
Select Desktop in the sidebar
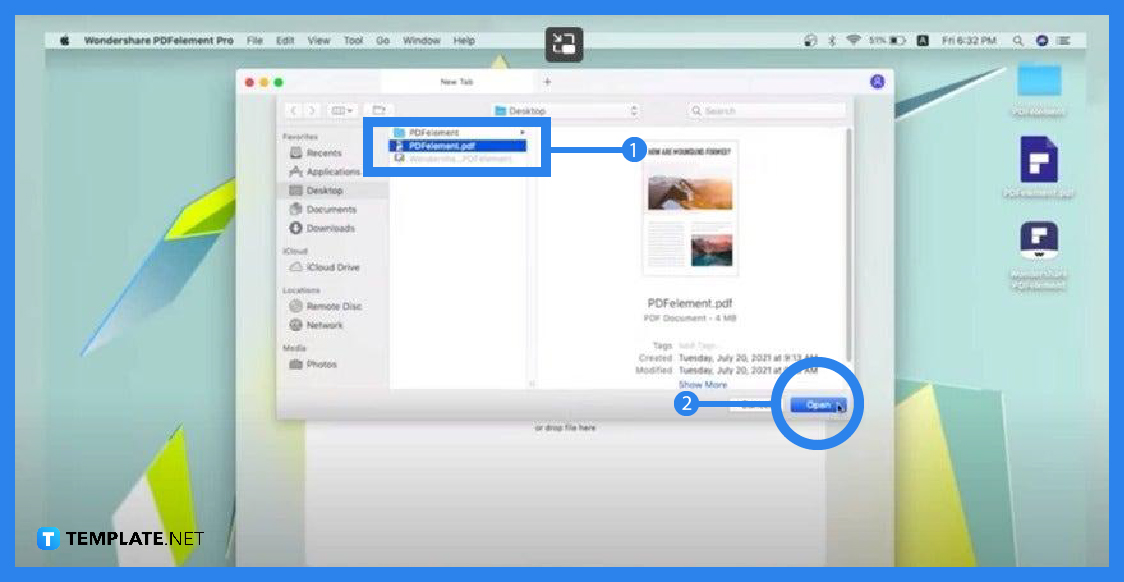click(333, 191)
